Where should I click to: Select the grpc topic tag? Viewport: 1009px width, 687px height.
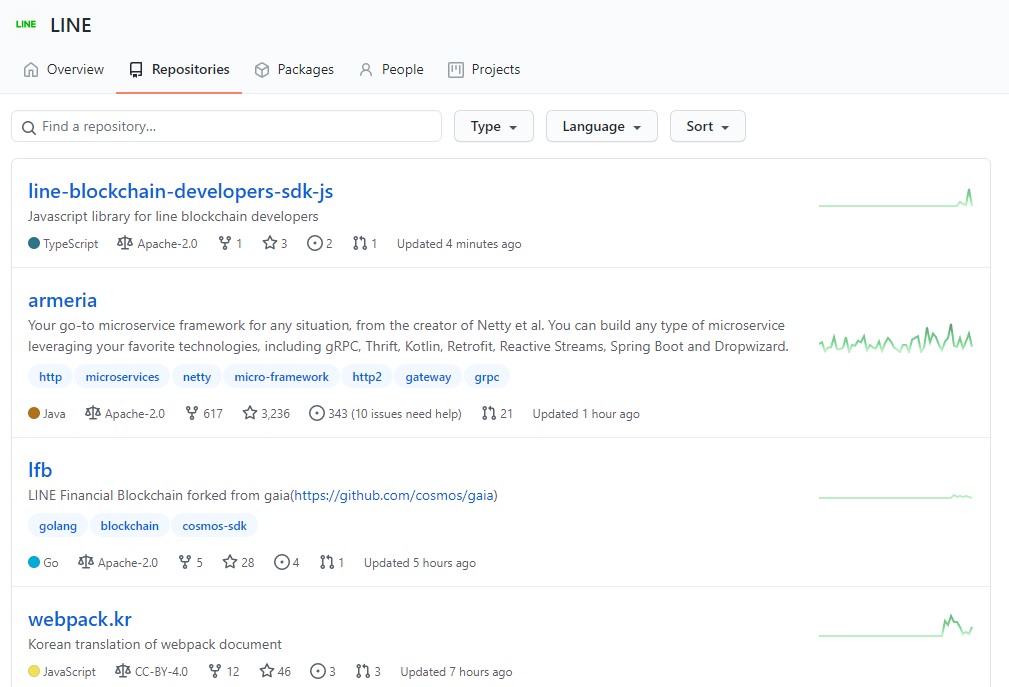click(486, 377)
